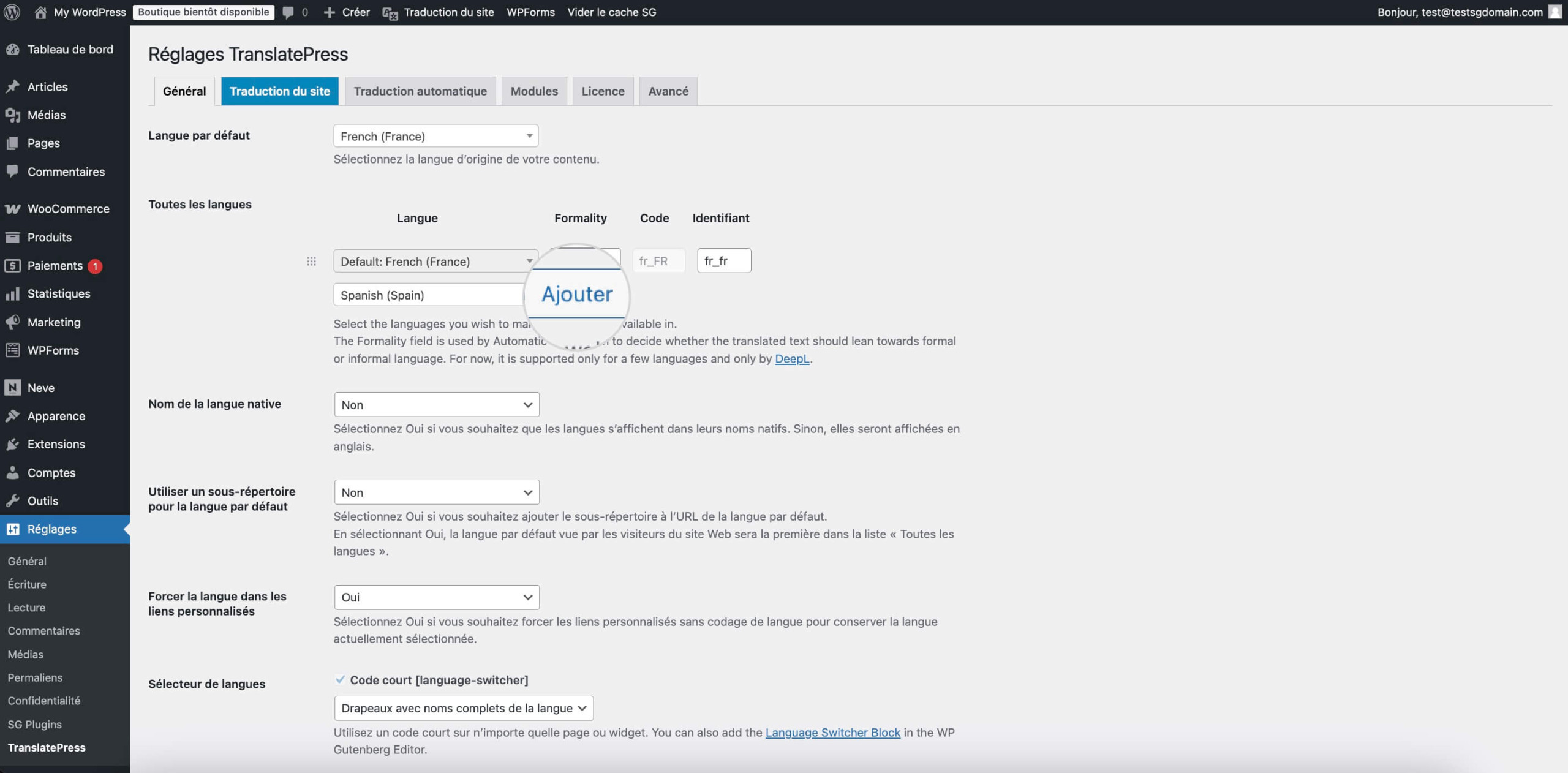Click the fr_fr Identifiant input field
Viewport: 1568px width, 773px height.
click(724, 260)
